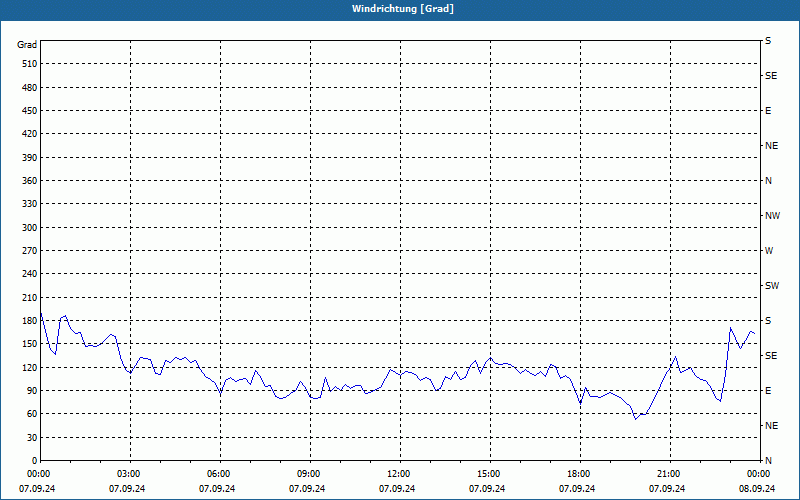Click the 'Windrichtung [Grad]' chart title
The image size is (800, 500).
coord(403,9)
